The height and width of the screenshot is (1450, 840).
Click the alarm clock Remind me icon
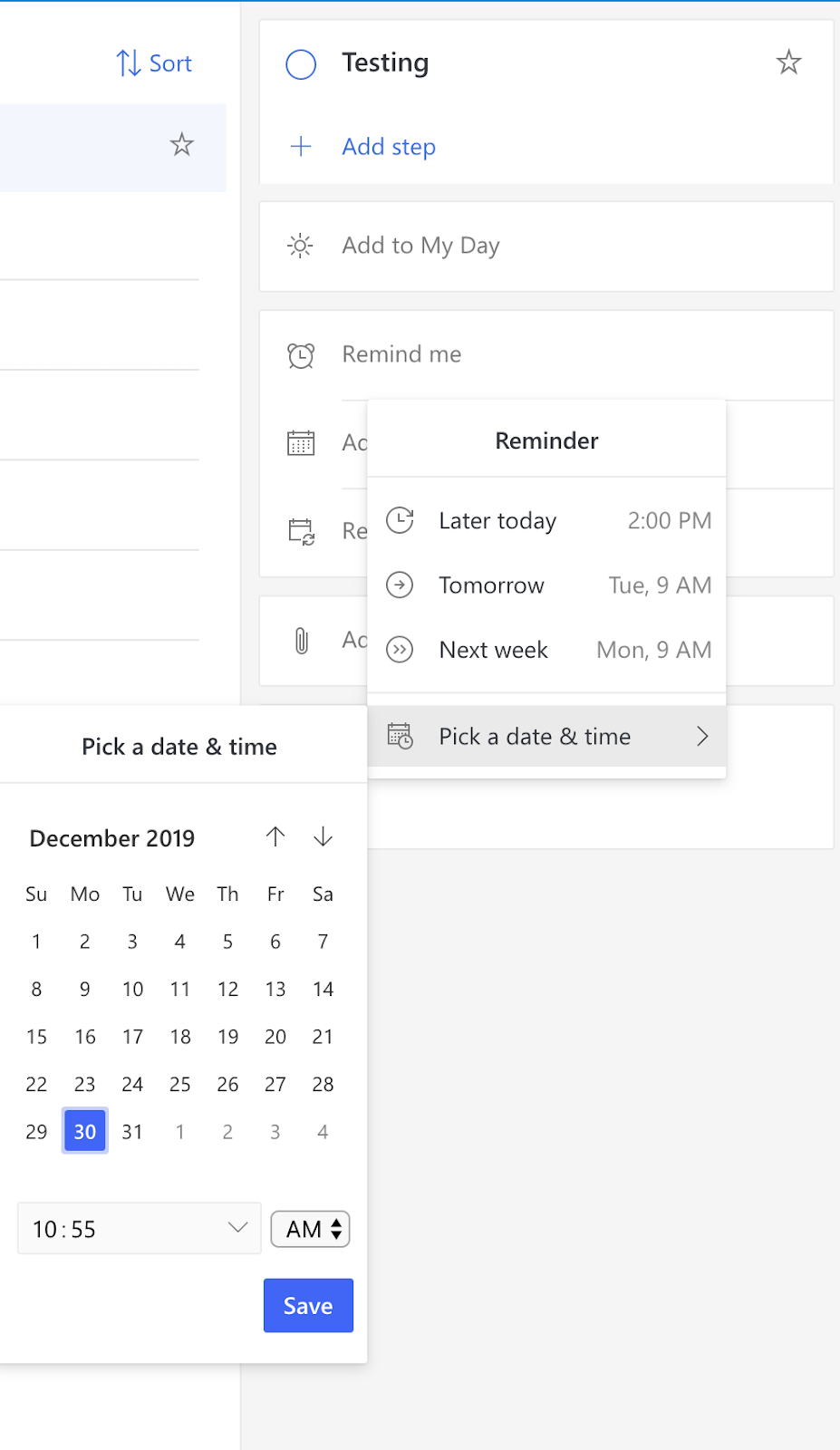301,355
